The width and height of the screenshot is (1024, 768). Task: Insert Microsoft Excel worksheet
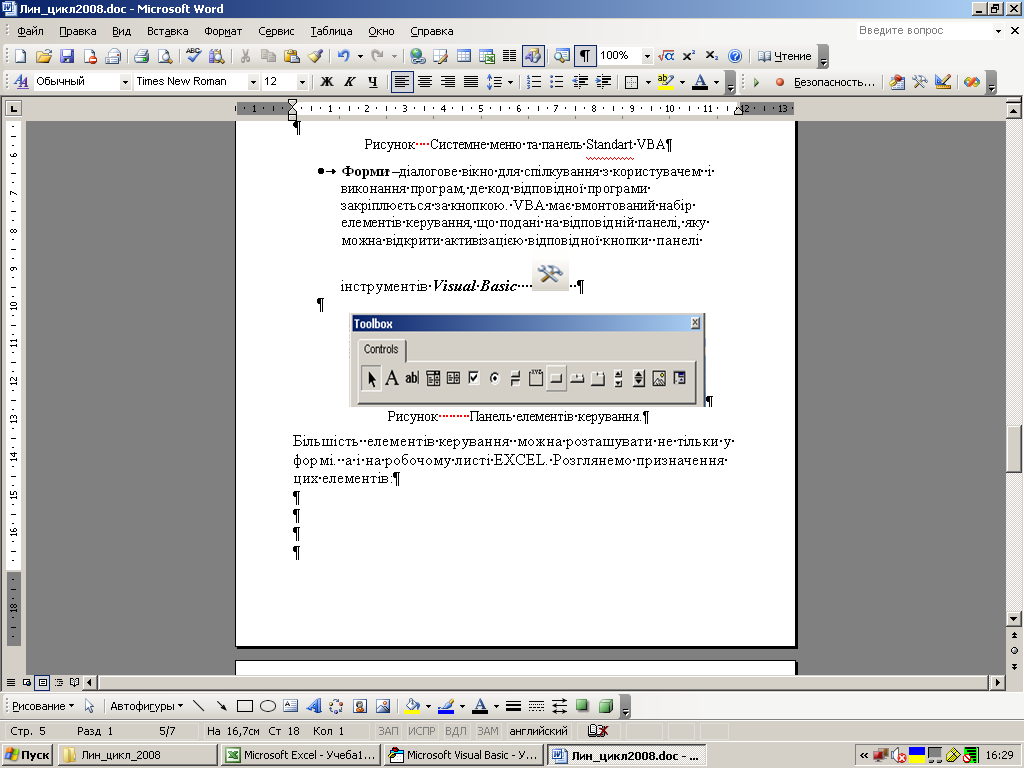coord(487,56)
